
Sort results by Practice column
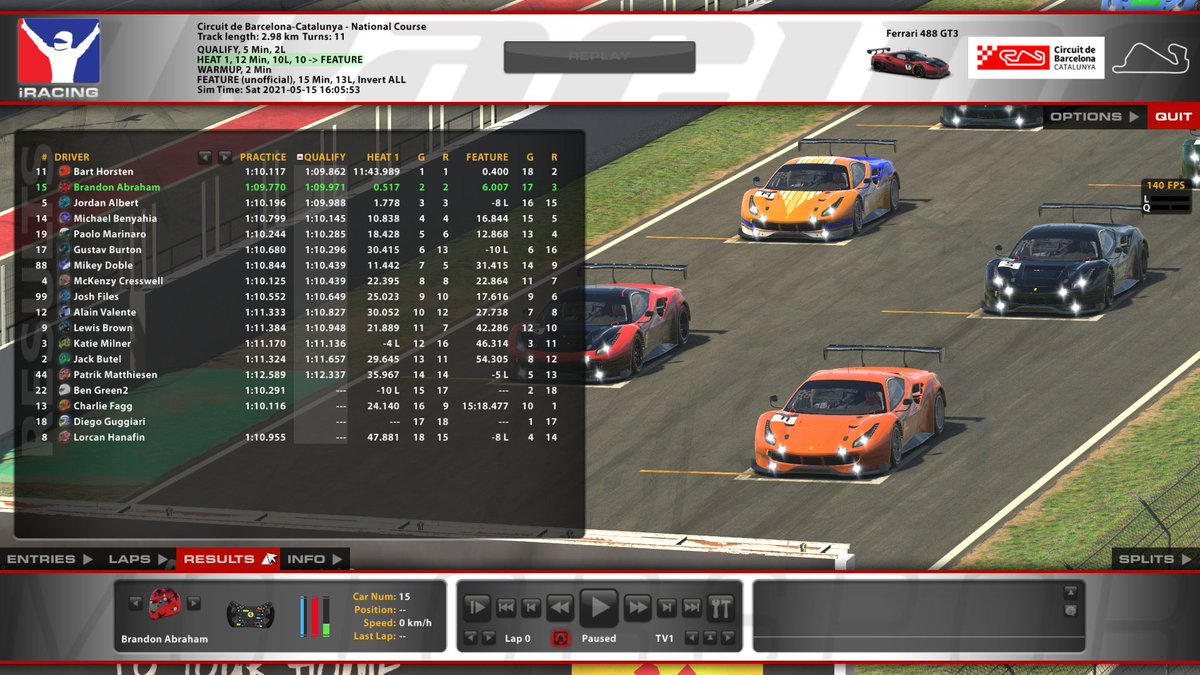click(x=263, y=157)
